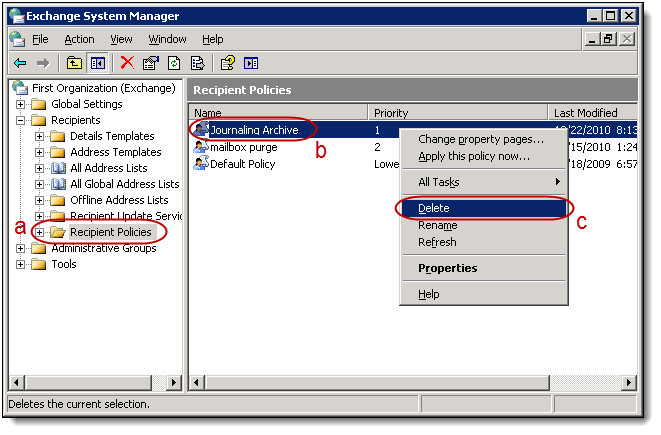Click the Refresh toolbar icon

click(174, 64)
